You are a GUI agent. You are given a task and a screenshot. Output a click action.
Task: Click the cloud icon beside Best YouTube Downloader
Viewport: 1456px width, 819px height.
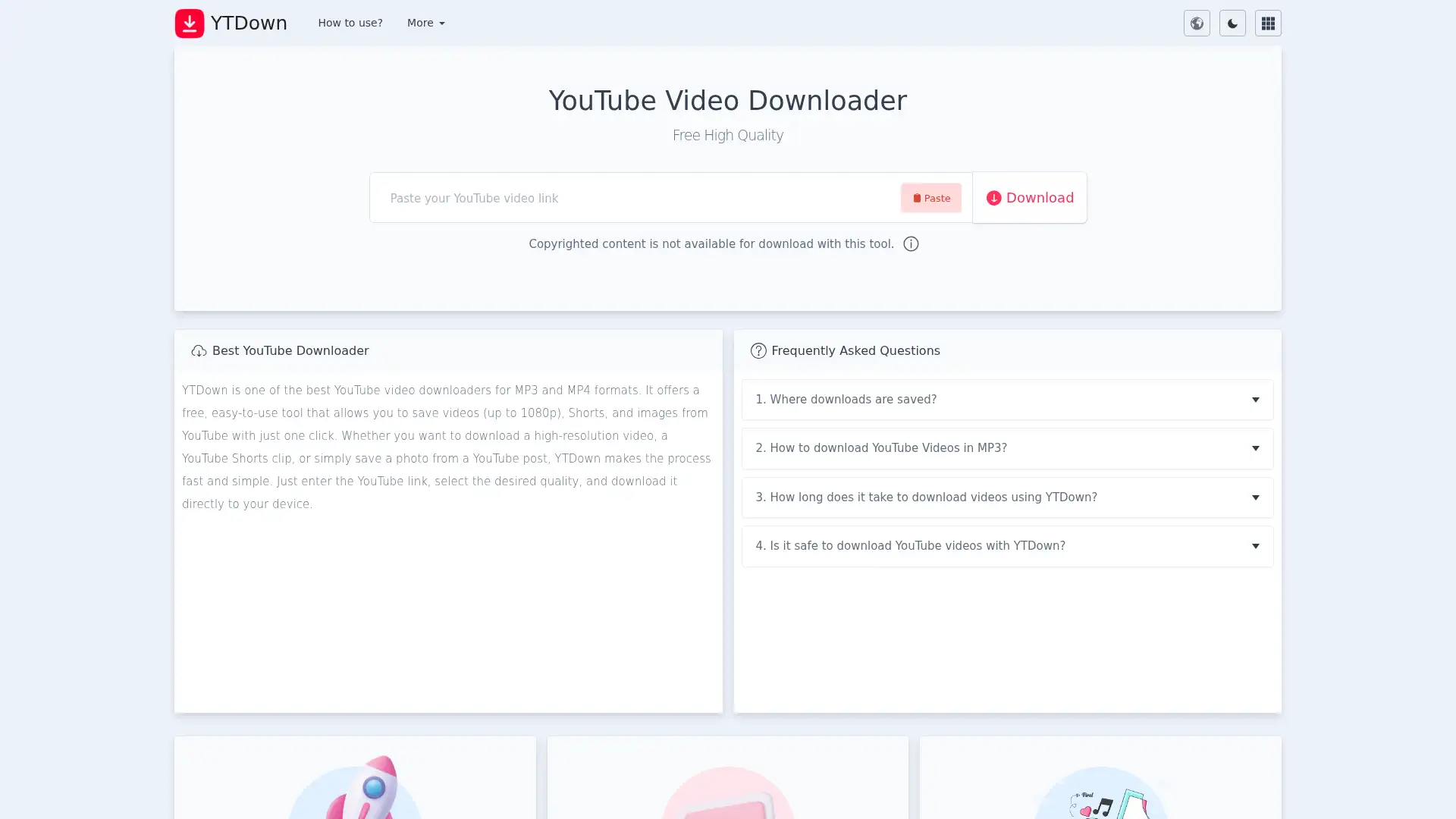[x=198, y=350]
